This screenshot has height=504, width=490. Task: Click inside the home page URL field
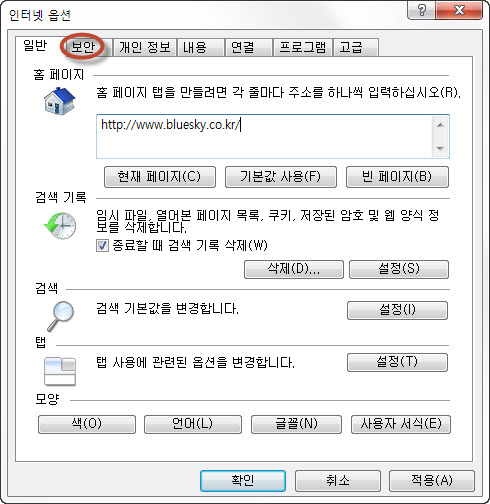264,137
